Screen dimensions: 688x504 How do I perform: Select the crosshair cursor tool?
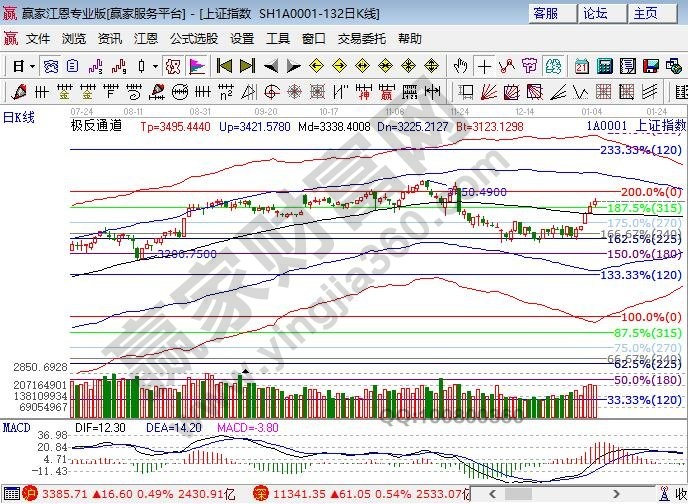485,66
